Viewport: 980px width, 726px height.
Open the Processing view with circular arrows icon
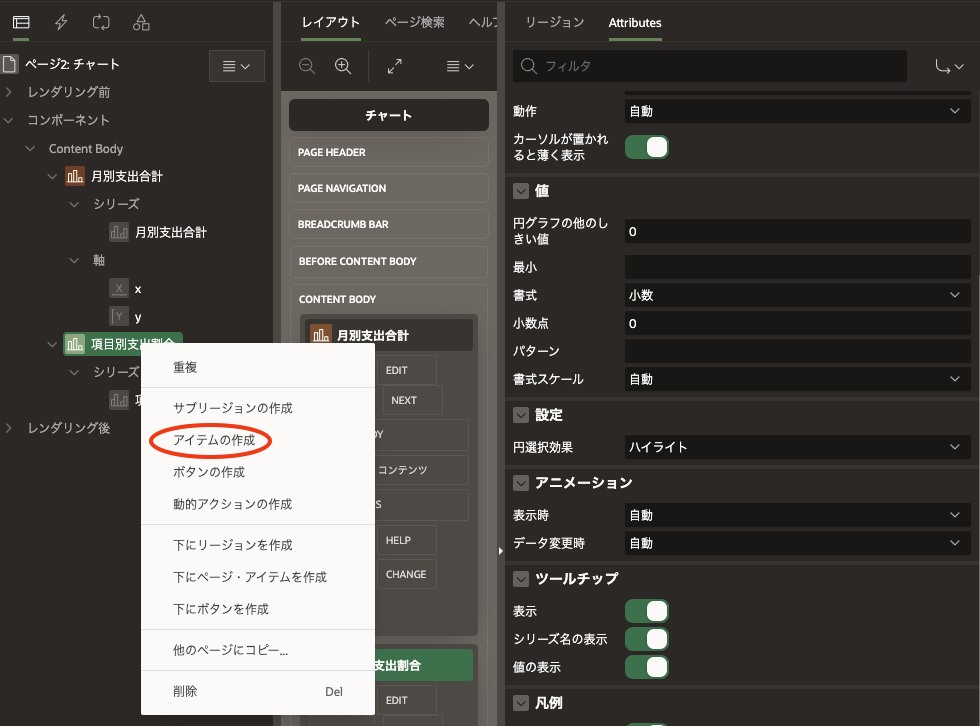point(101,22)
